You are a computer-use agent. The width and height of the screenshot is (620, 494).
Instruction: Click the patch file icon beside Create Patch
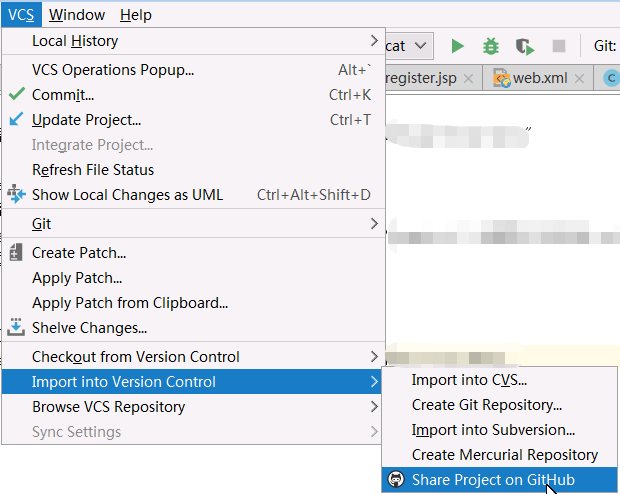coord(15,252)
